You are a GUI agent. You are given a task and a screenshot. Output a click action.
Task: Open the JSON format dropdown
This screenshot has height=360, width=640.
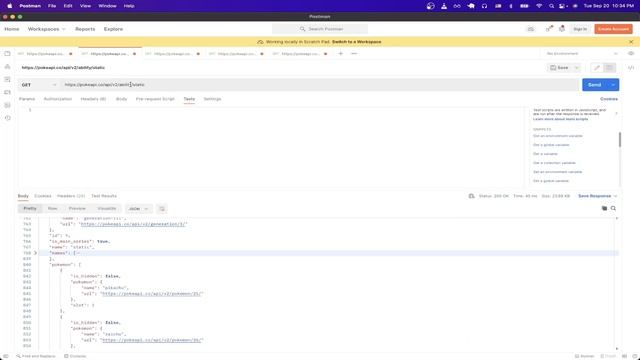pyautogui.click(x=139, y=209)
